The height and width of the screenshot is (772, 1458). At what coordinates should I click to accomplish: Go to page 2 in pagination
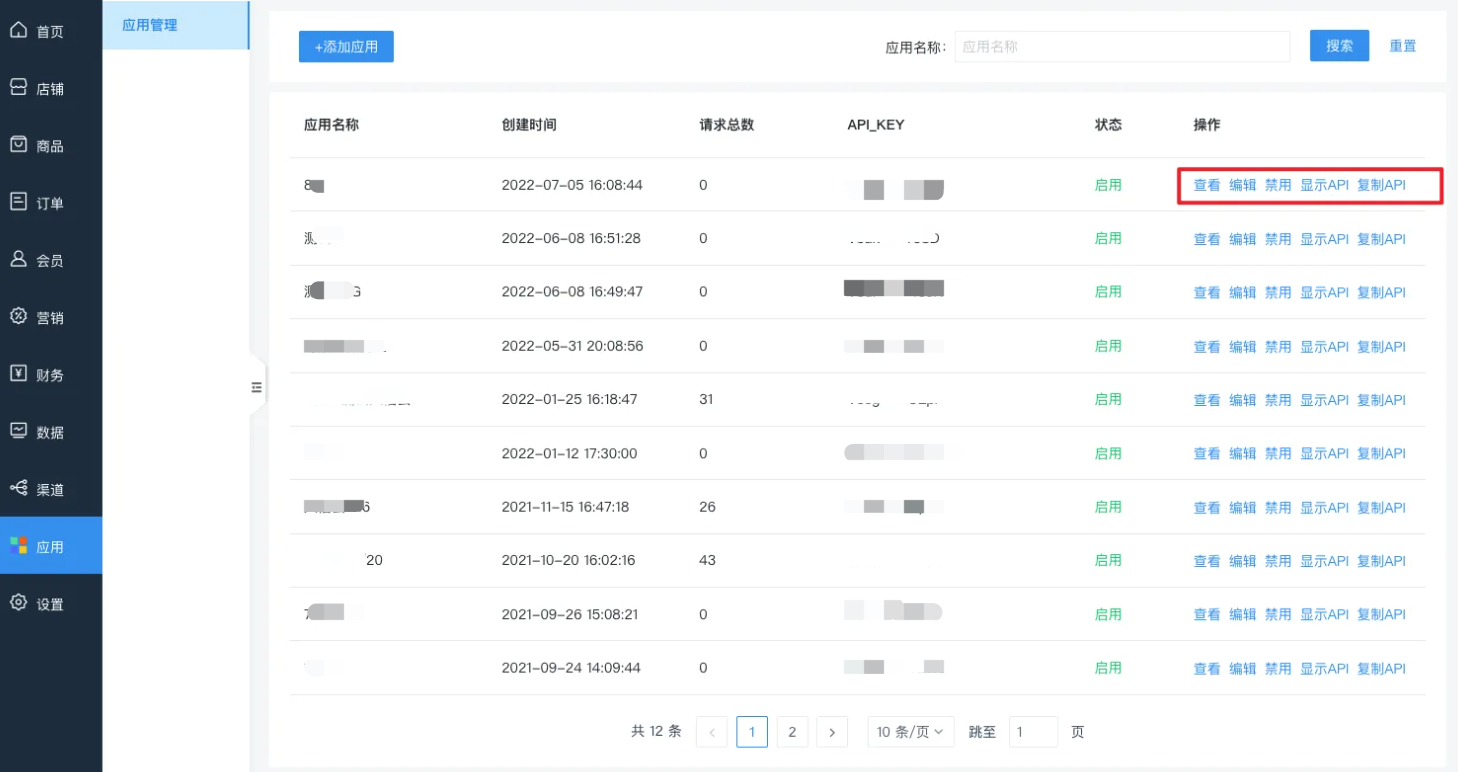792,731
